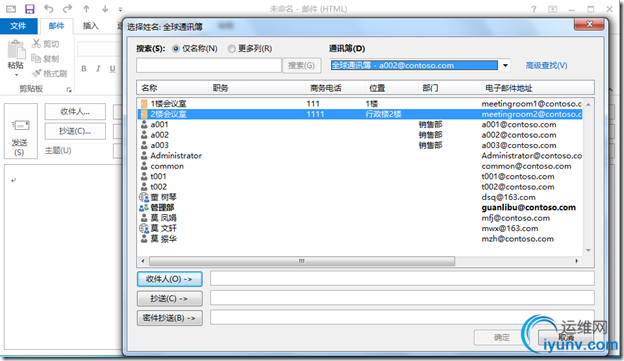Toggle Underline formatting
Screen dimensions: 624x361
coord(113,68)
